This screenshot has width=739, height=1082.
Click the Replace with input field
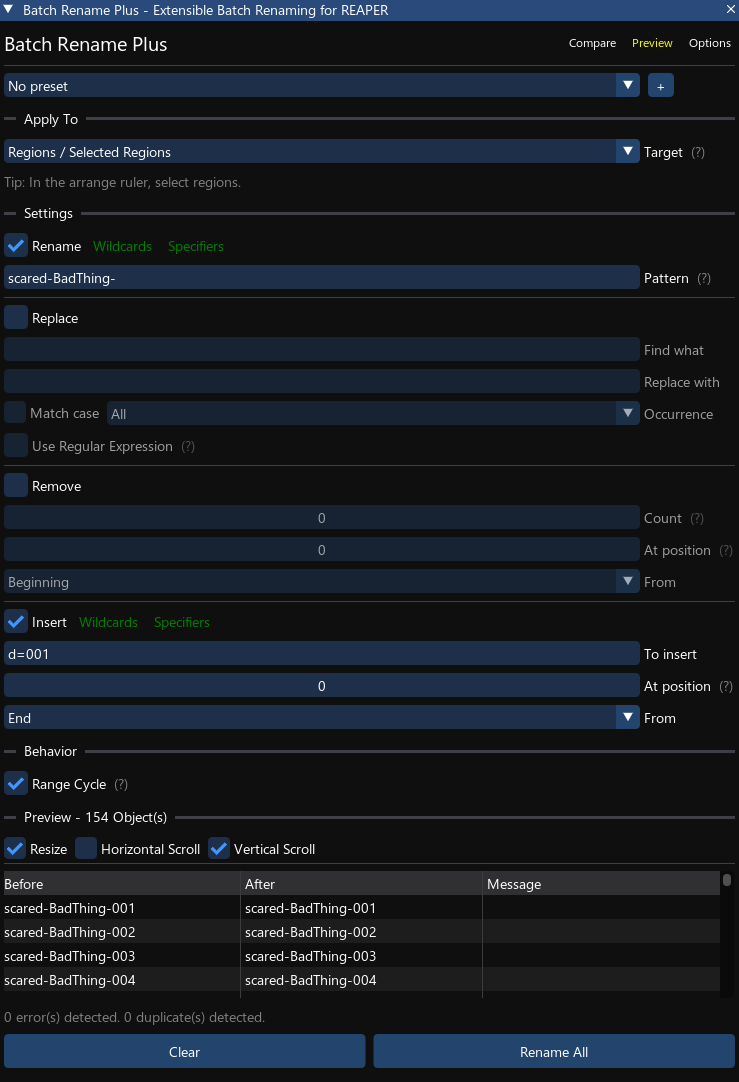click(322, 382)
